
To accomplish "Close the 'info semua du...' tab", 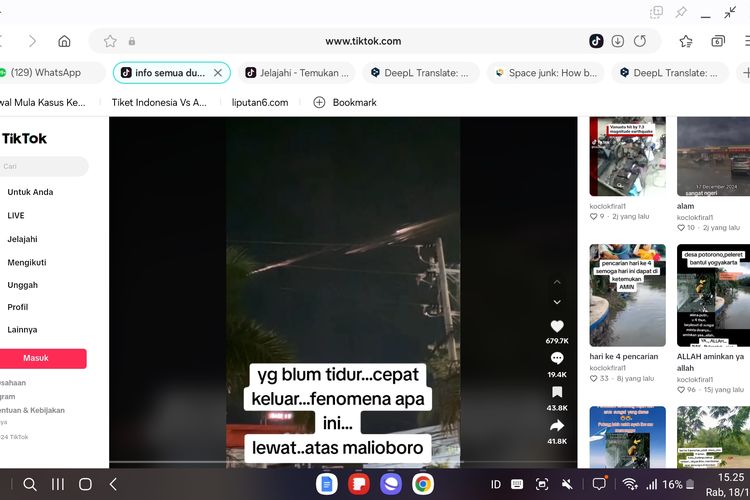I will click(x=218, y=73).
